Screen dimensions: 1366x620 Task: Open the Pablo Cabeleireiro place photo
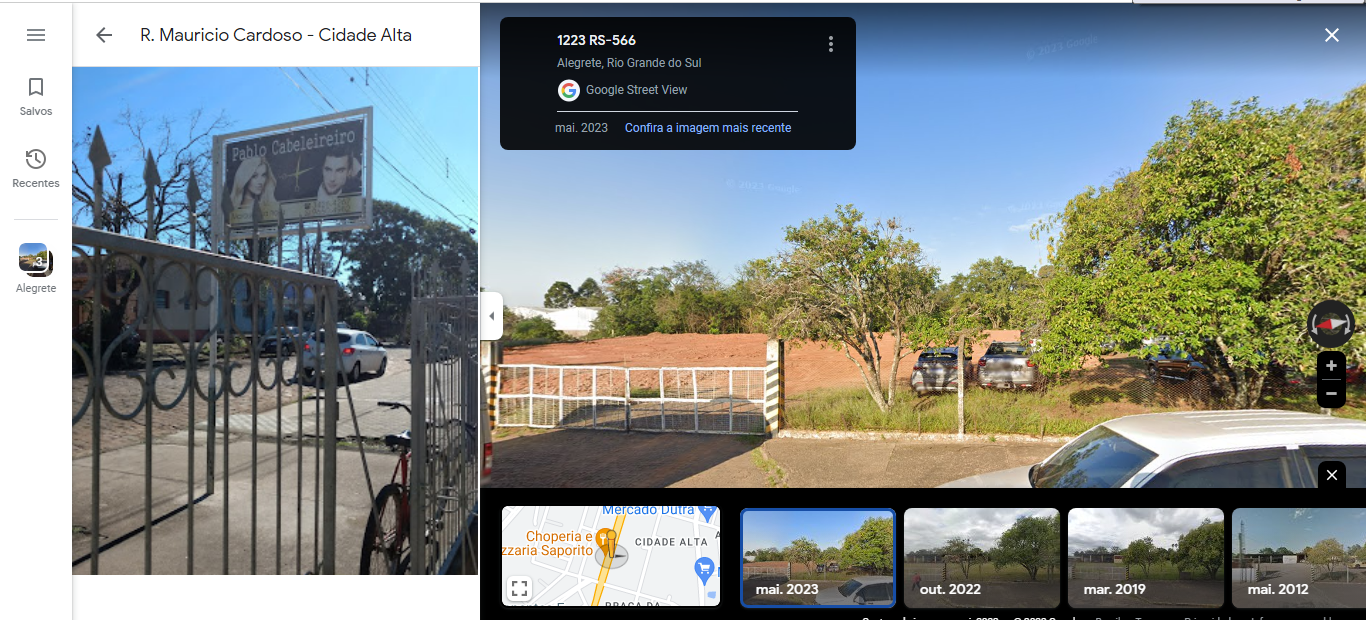pos(275,321)
